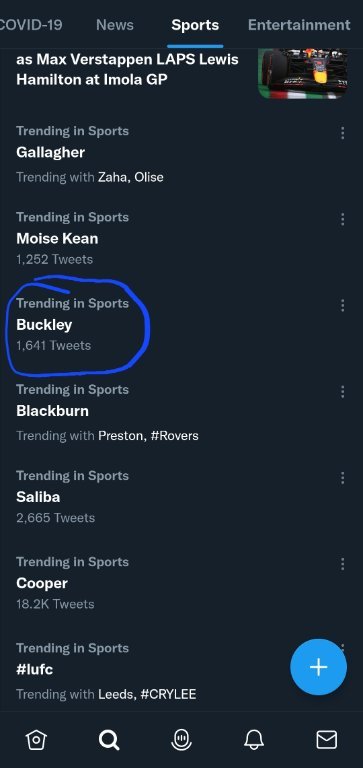Switch to the Entertainment tab

click(299, 24)
